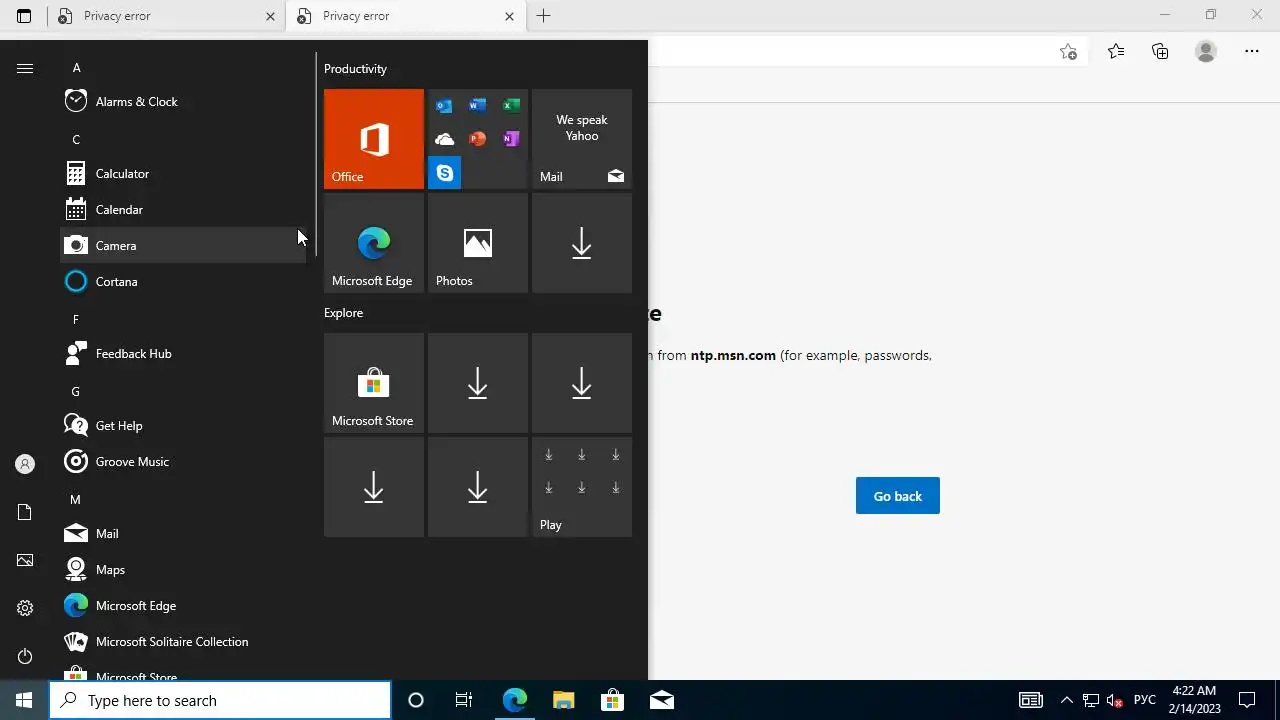
Task: Switch input language РУС indicator
Action: (1144, 700)
